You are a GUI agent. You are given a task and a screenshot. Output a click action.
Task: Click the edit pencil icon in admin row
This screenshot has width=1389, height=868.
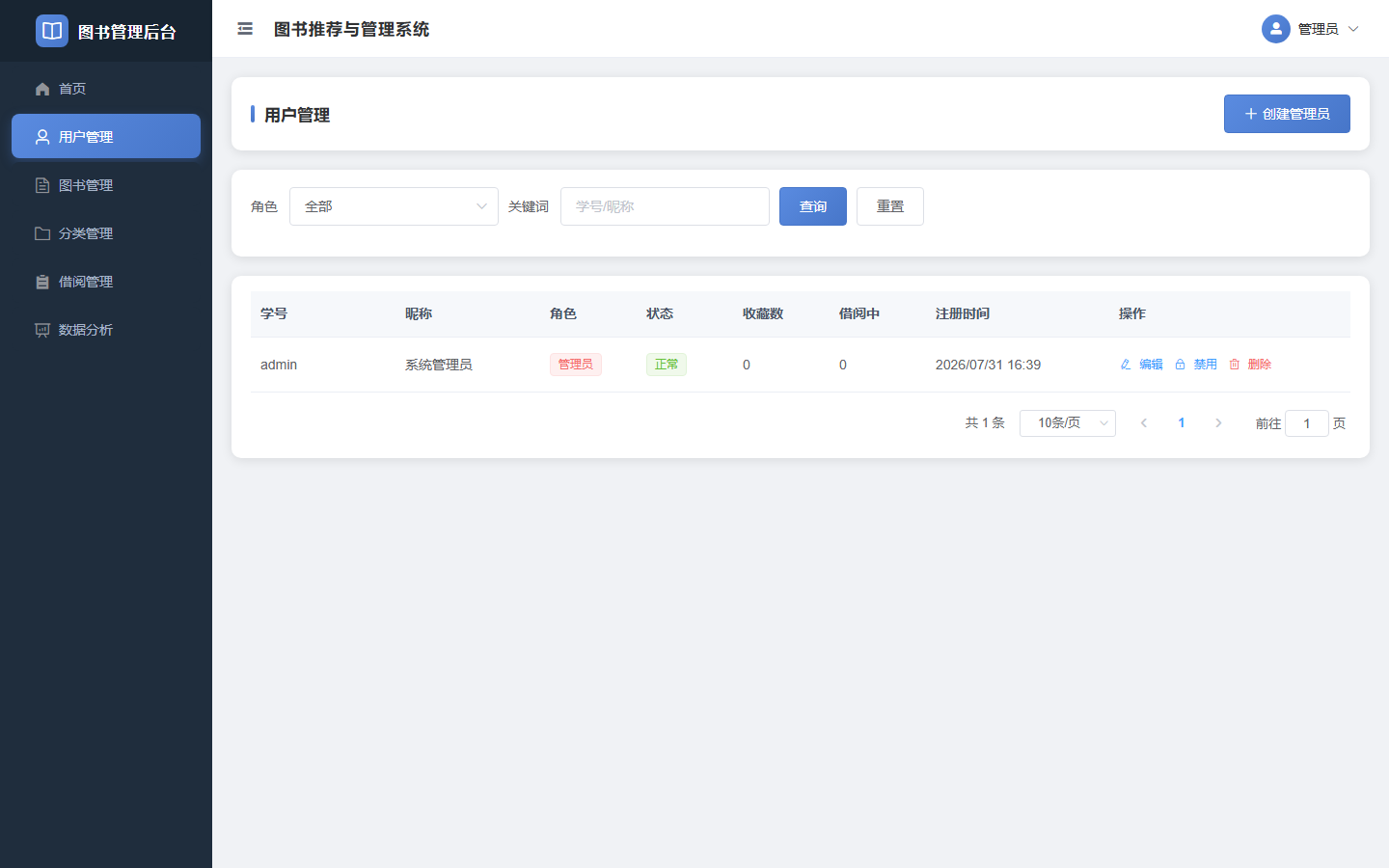pos(1126,365)
